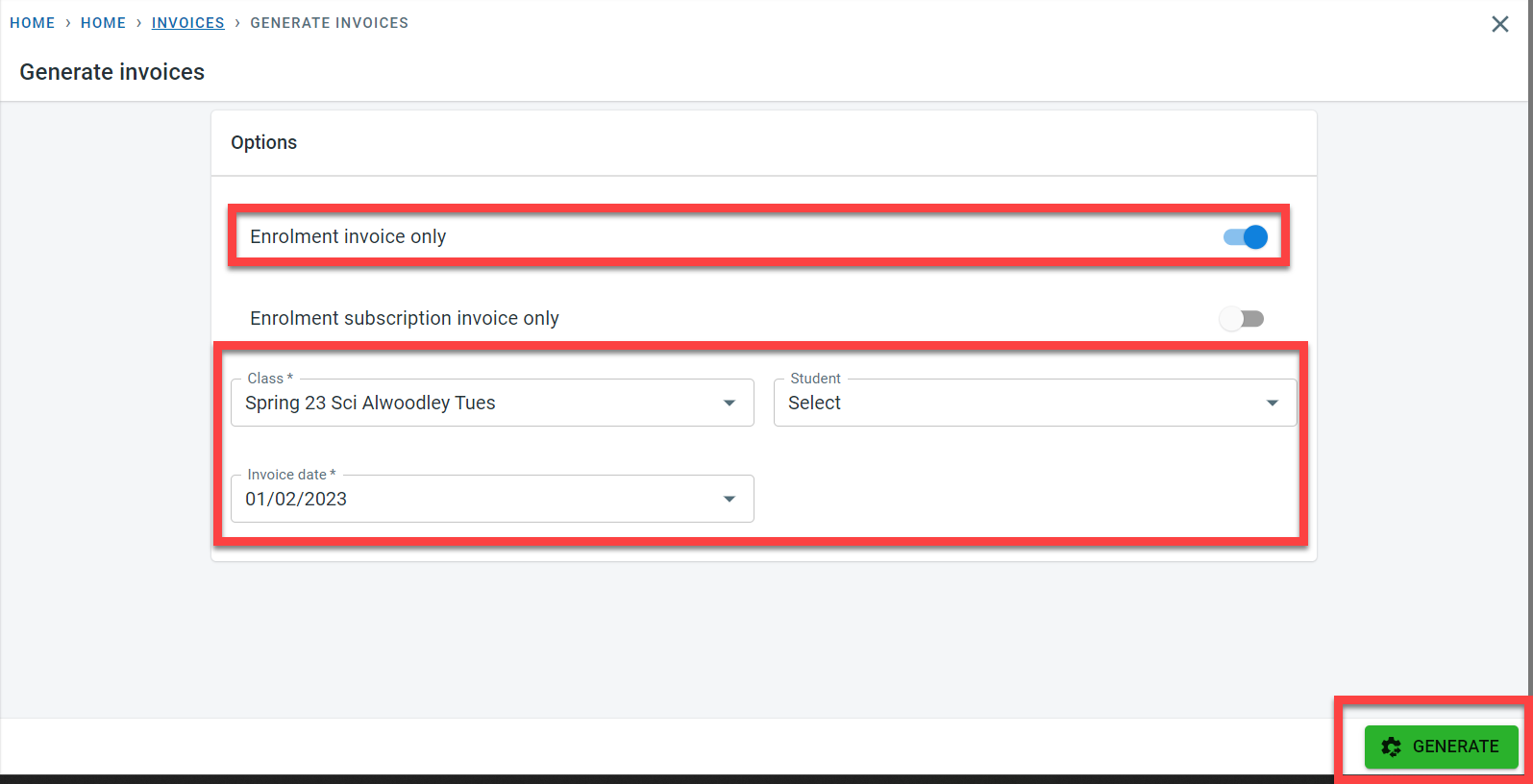
Task: Close the Generate invoices dialog
Action: click(1499, 24)
